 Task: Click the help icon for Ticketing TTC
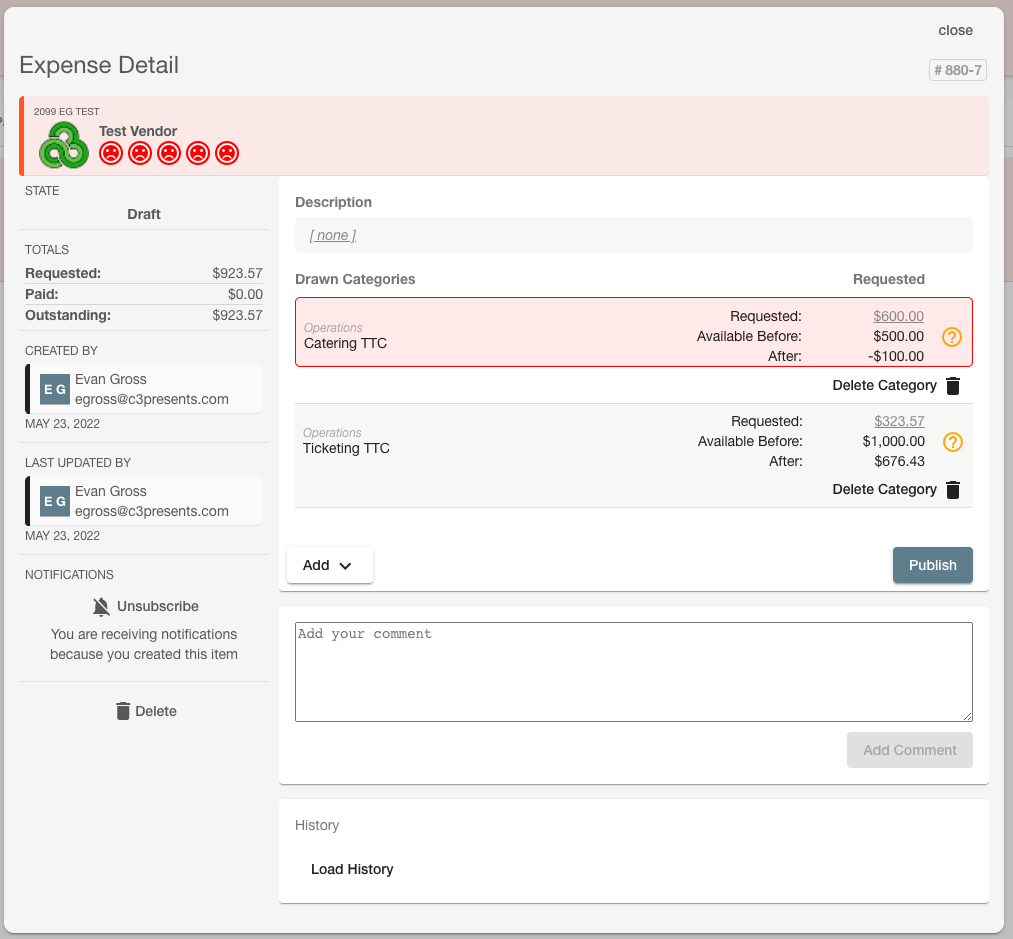pyautogui.click(x=953, y=442)
